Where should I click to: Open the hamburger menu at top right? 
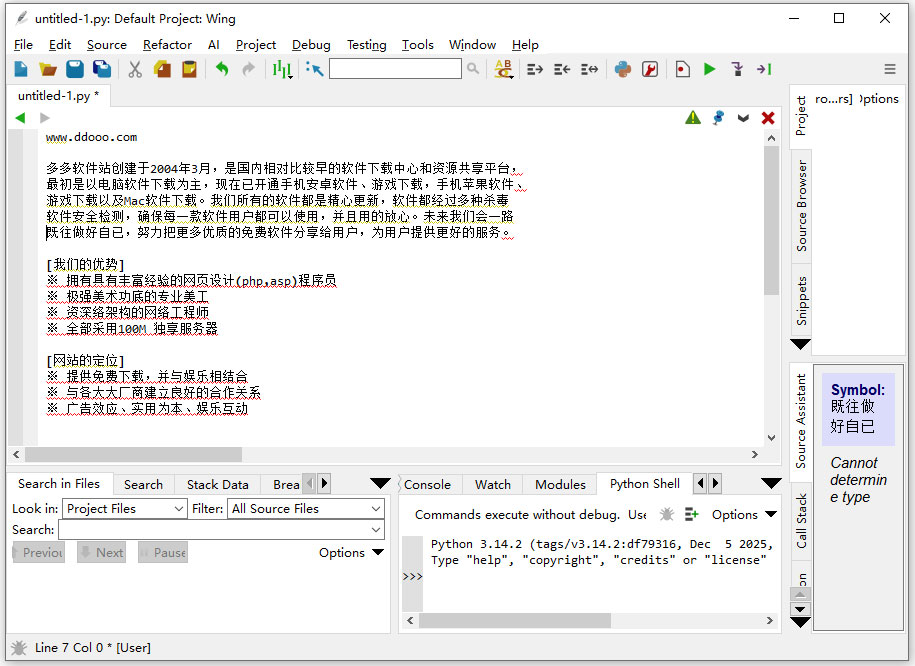889,68
